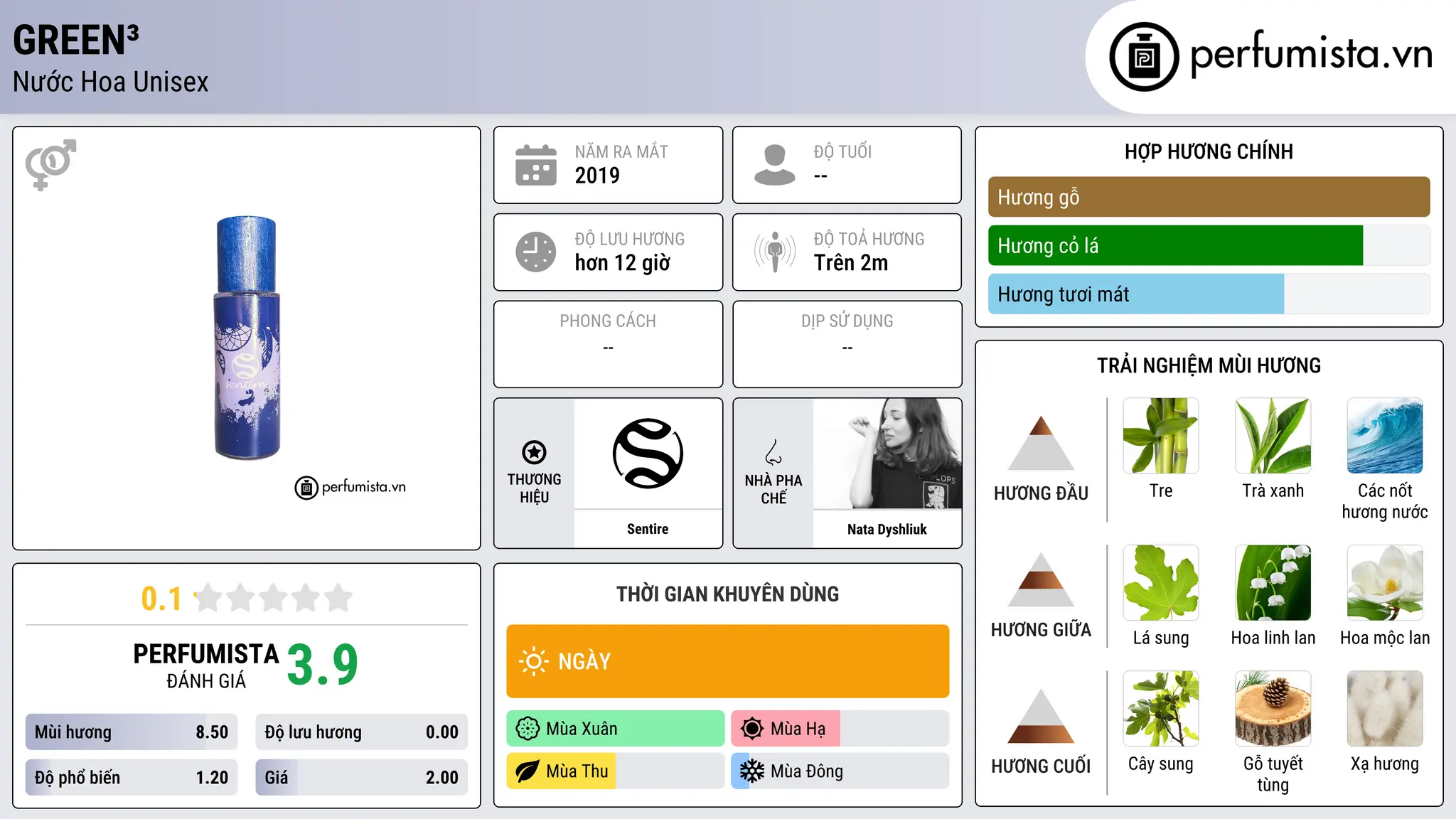Click the sillage value Trên 2m

[851, 263]
